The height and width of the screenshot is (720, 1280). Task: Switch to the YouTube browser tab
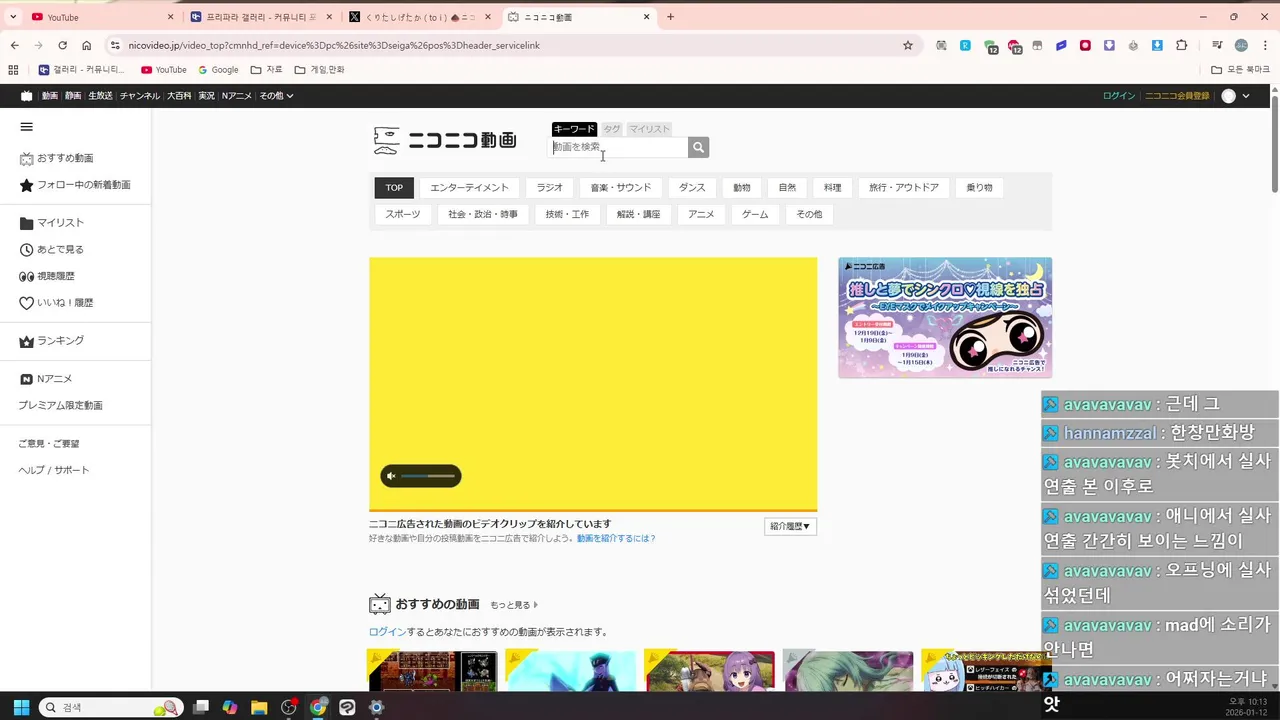[x=100, y=17]
